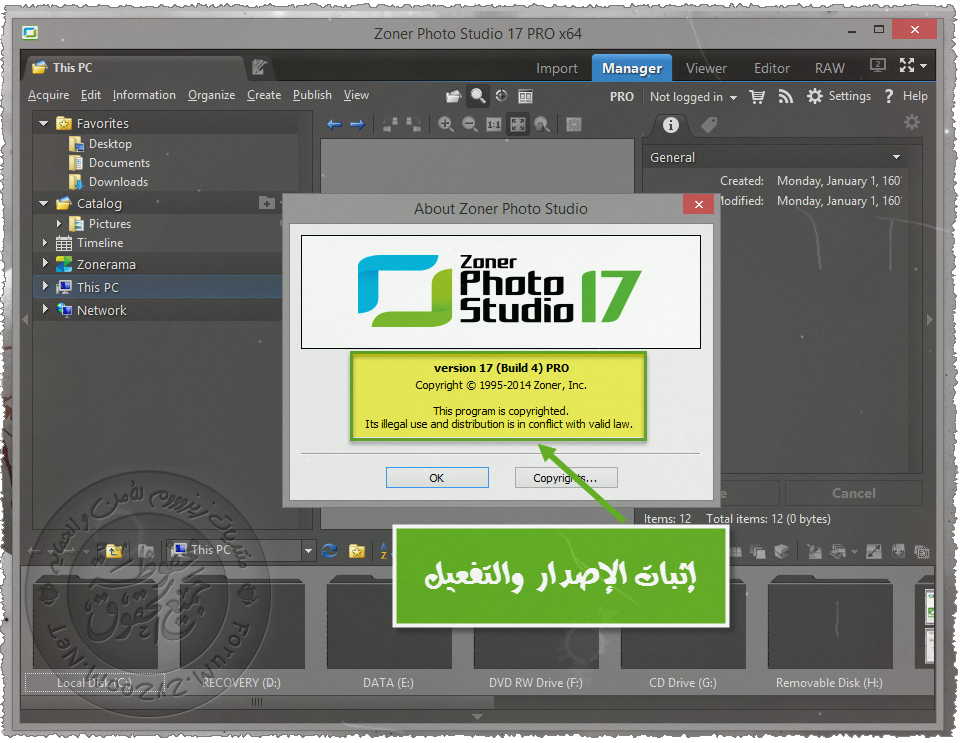The width and height of the screenshot is (960, 743).
Task: Open Help from the top toolbar
Action: click(x=906, y=96)
